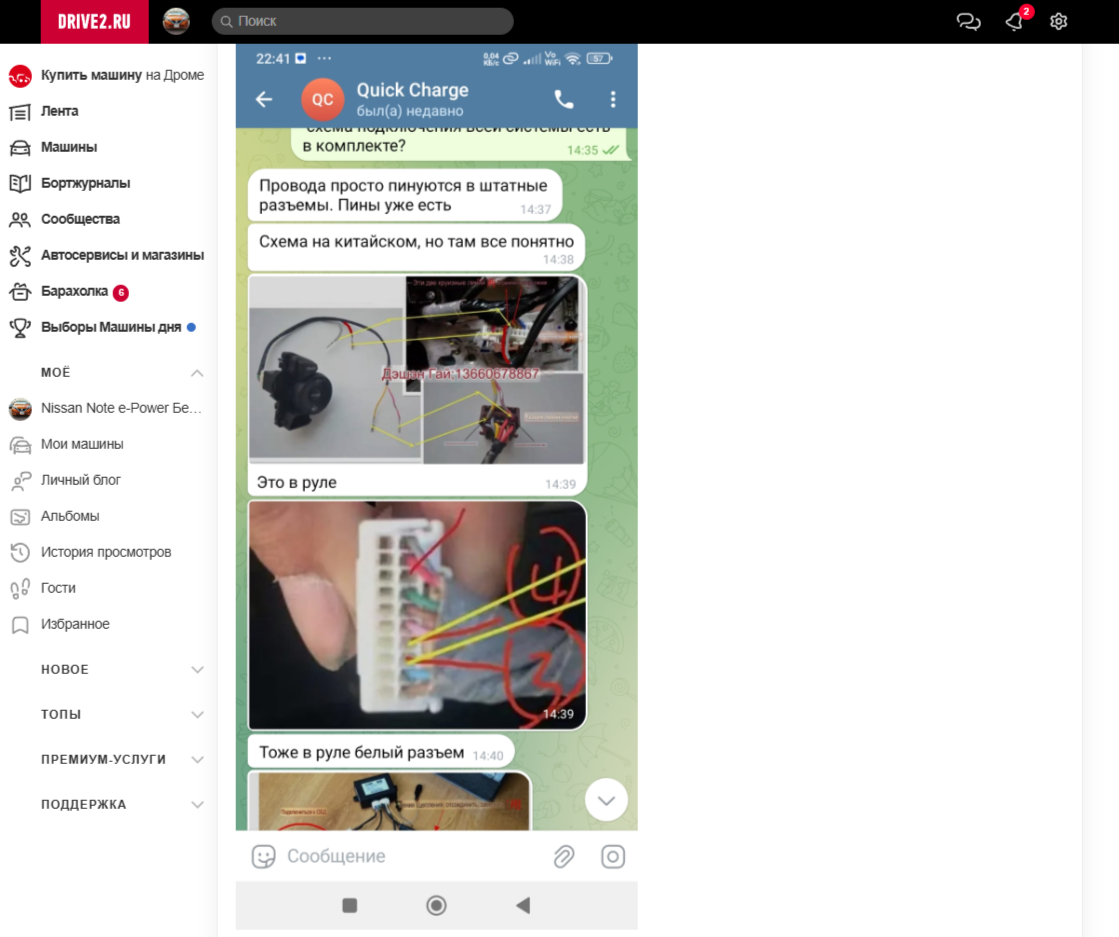1119x937 pixels.
Task: Click the back arrow in chat header
Action: click(x=264, y=99)
